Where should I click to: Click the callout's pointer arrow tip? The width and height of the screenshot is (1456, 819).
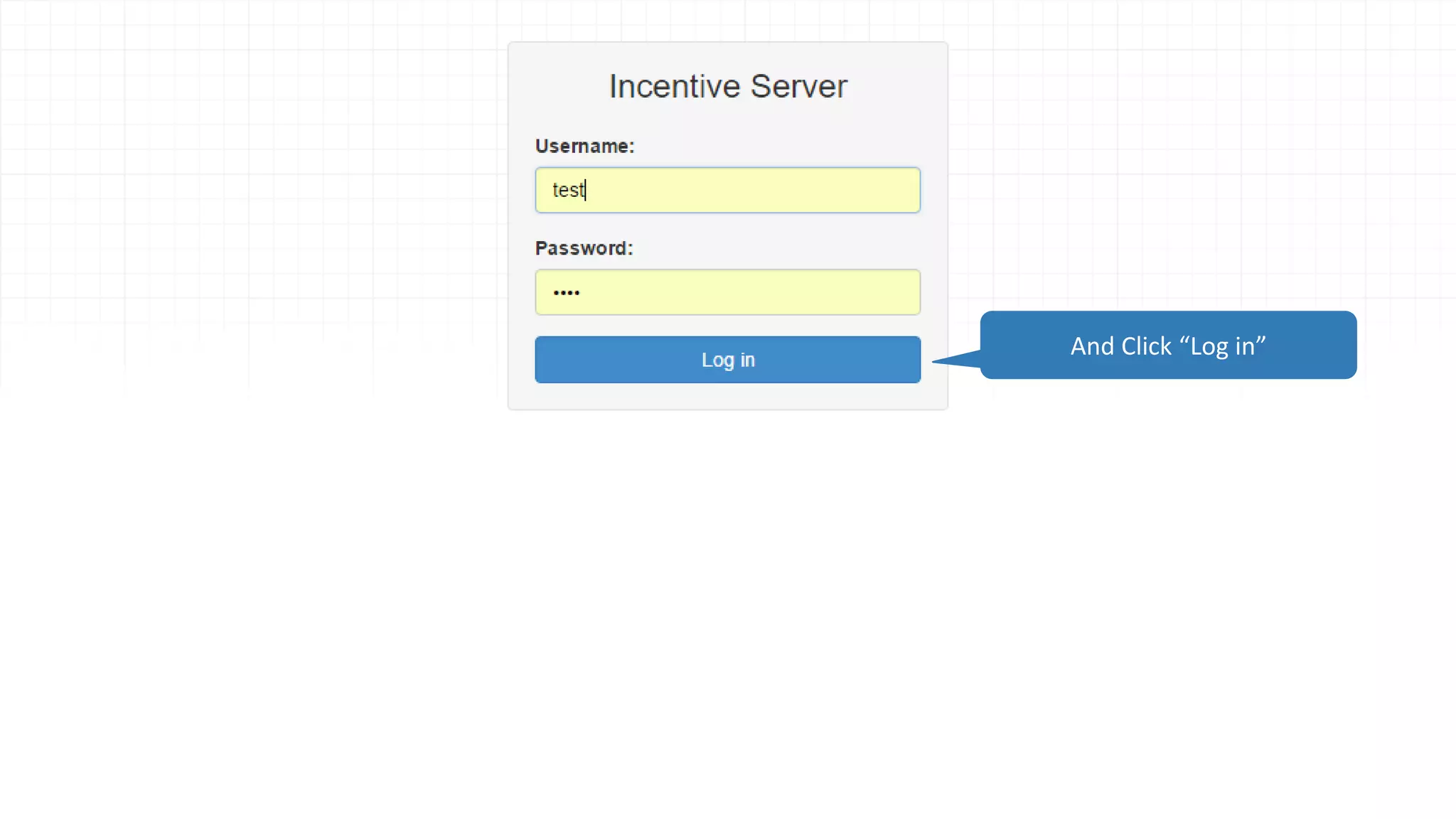coord(937,361)
